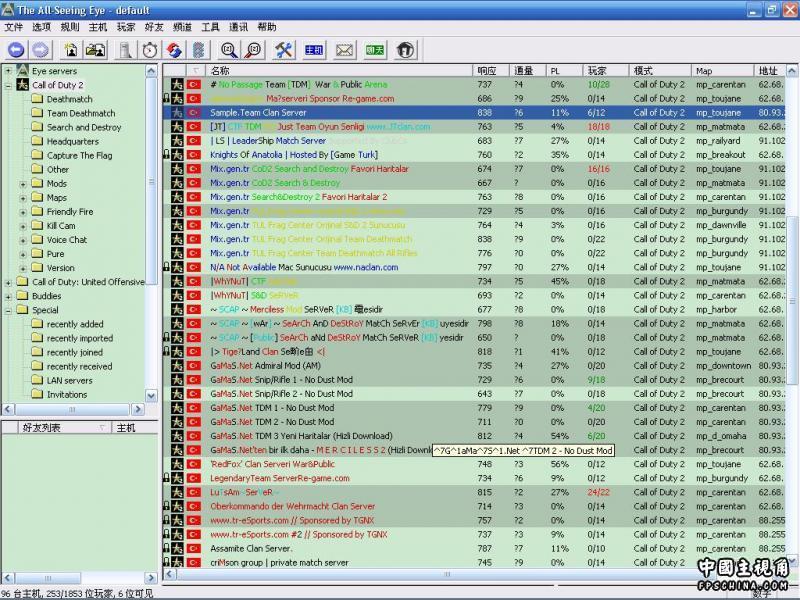Select the criMson group private match server
800x600 pixels.
(474, 562)
